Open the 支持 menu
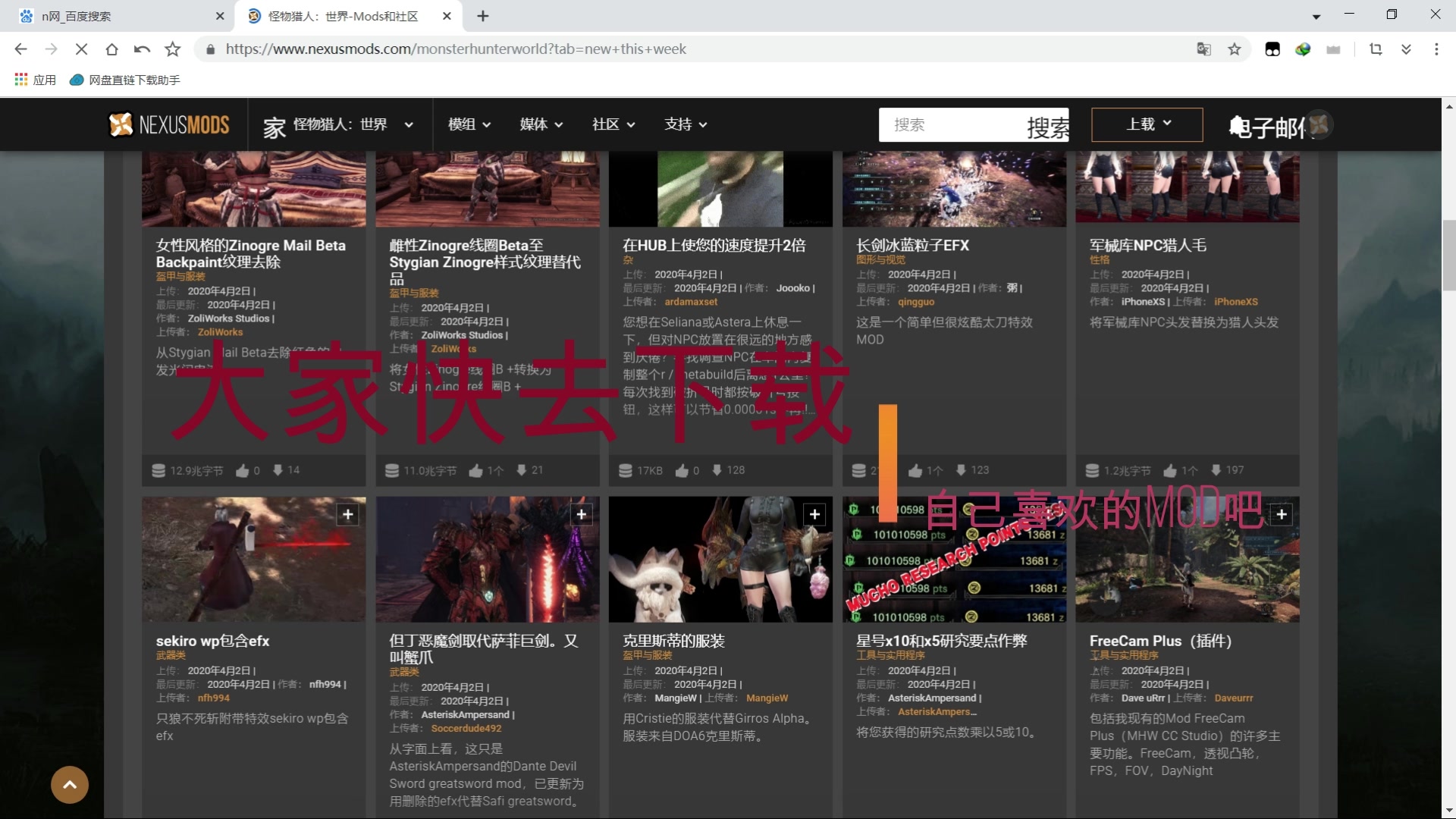 [x=686, y=124]
